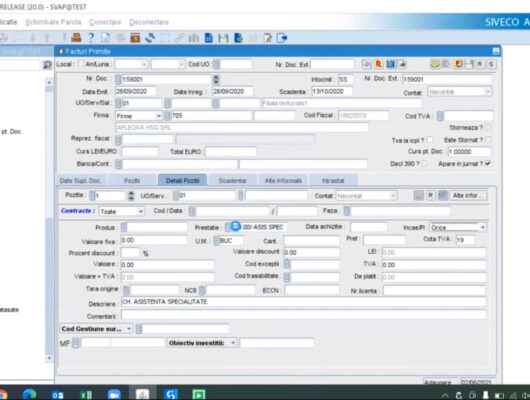Viewport: 530px width, 400px height.
Task: Click the blue save disk icon in Facturi Primite
Action: (x=390, y=64)
